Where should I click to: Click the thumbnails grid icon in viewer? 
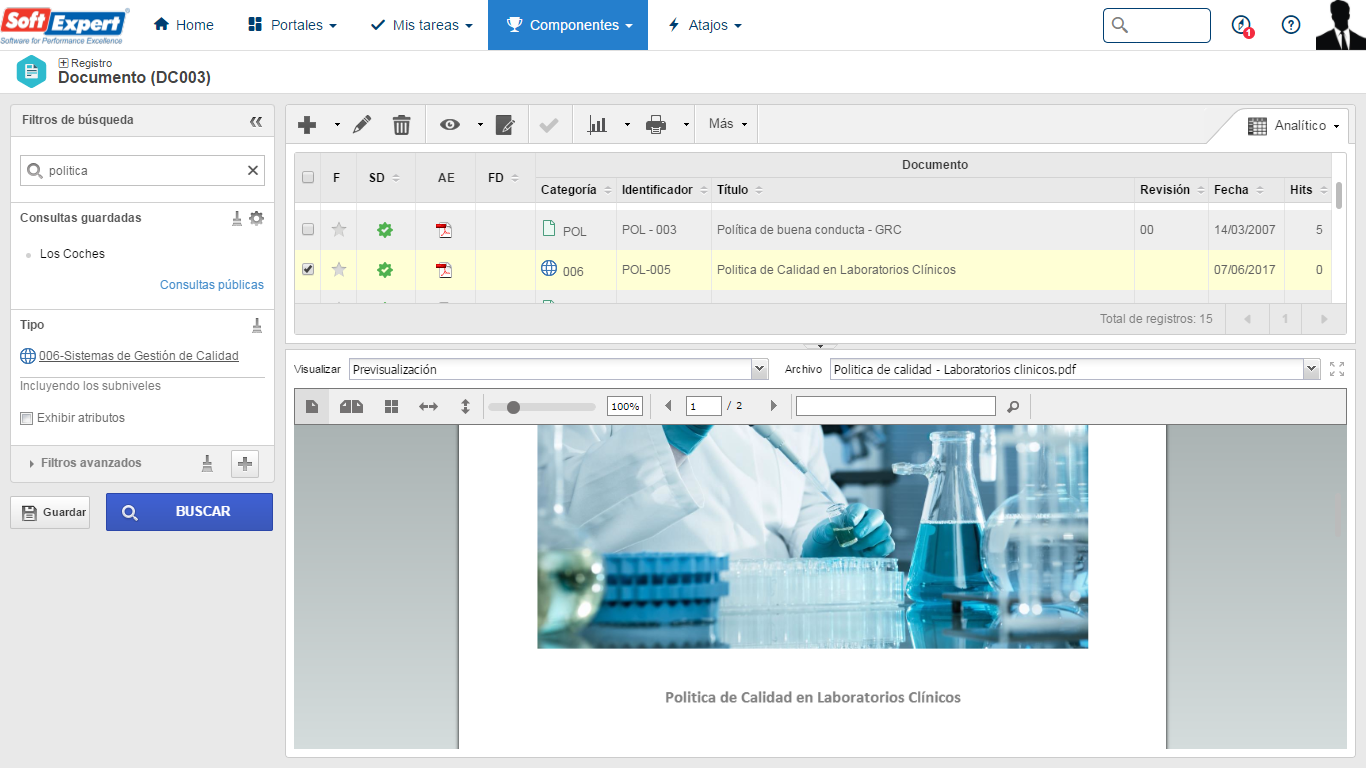[391, 406]
